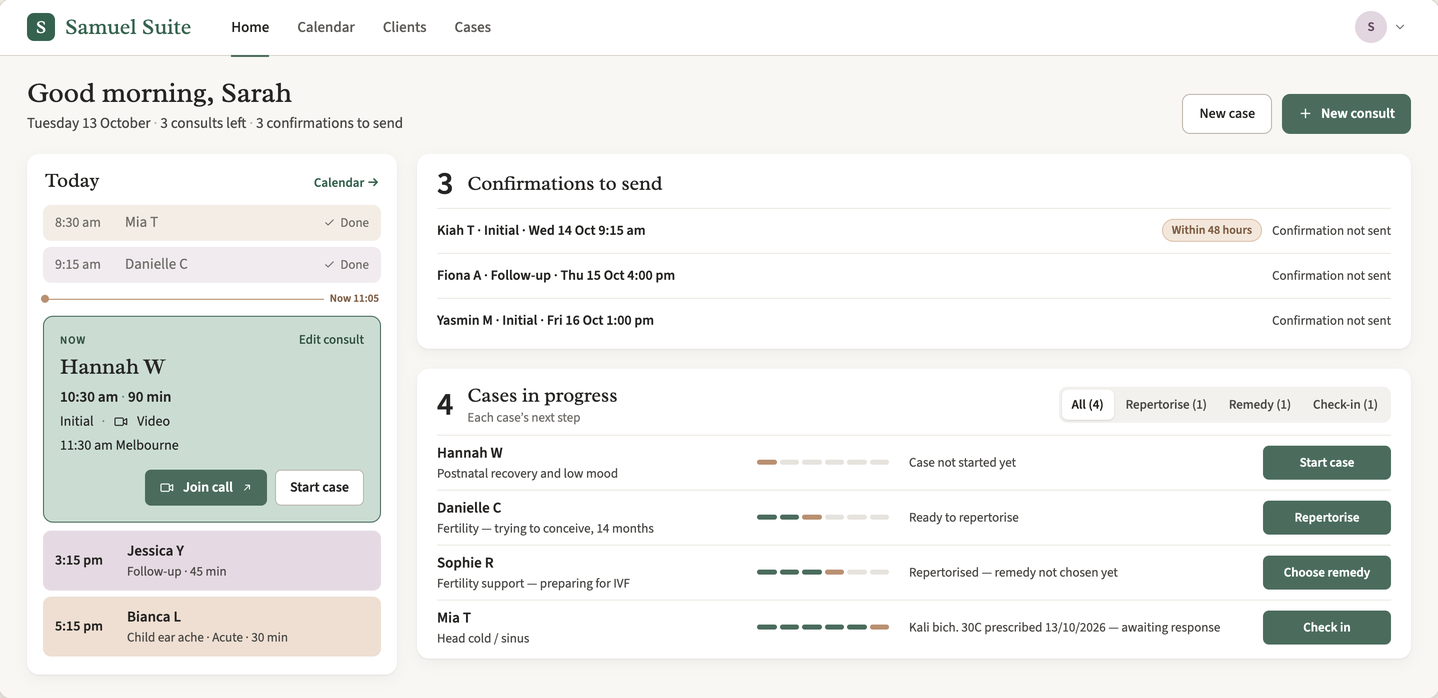Image resolution: width=1438 pixels, height=698 pixels.
Task: Open the Clients tab
Action: (x=405, y=27)
